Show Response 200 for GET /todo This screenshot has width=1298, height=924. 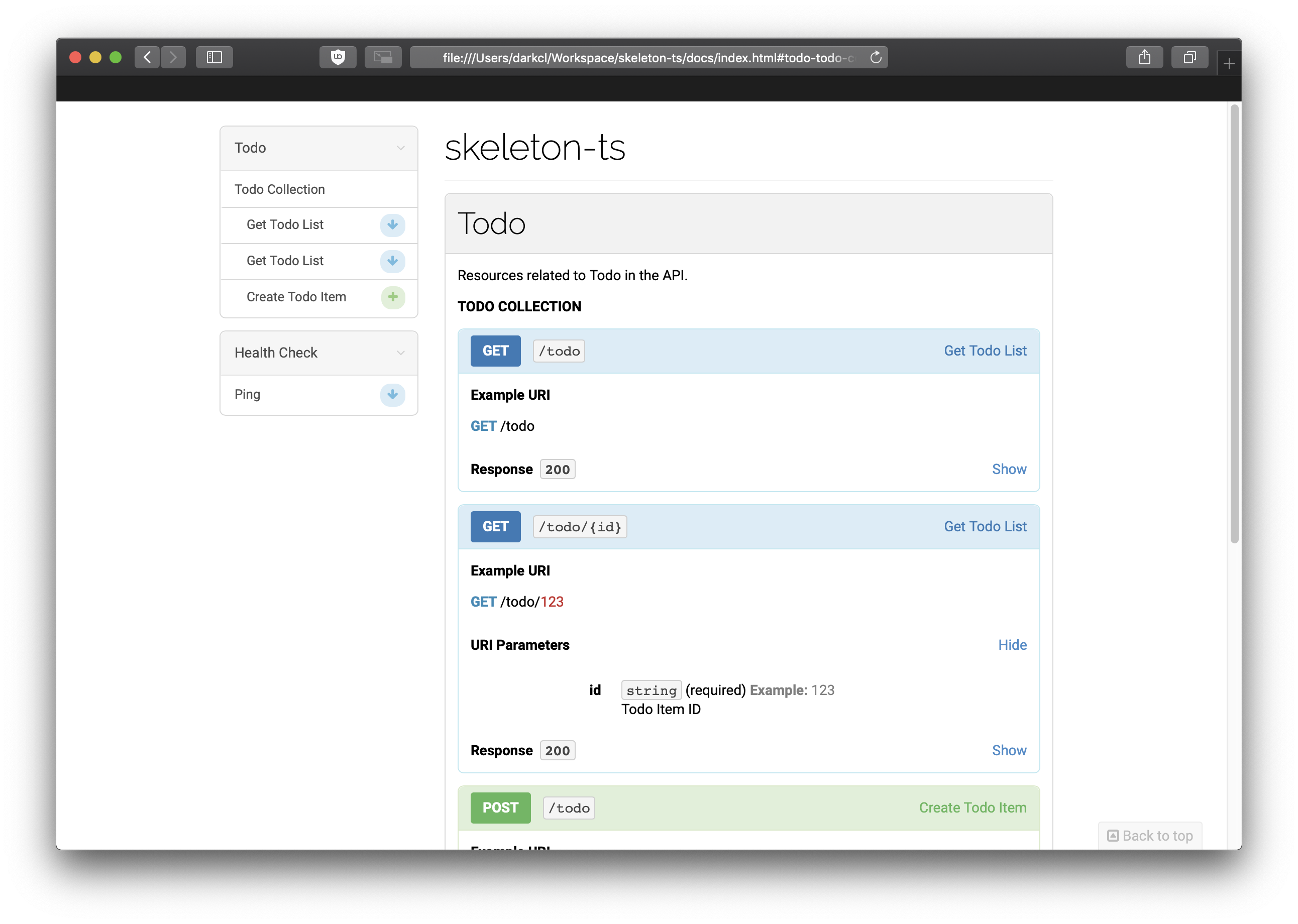(1009, 469)
